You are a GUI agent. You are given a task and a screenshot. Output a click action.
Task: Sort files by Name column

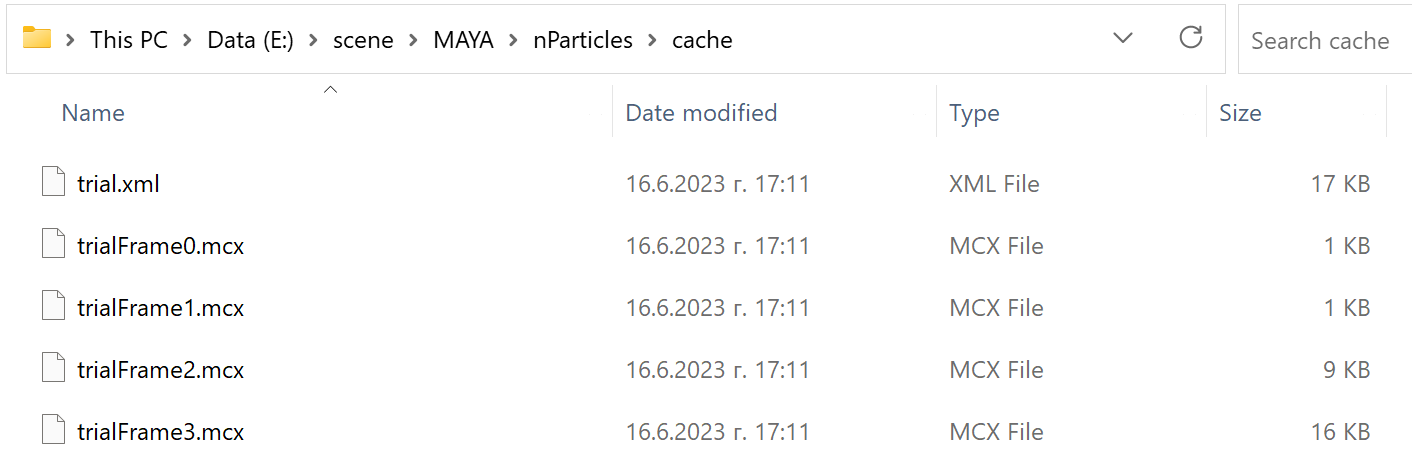click(93, 113)
